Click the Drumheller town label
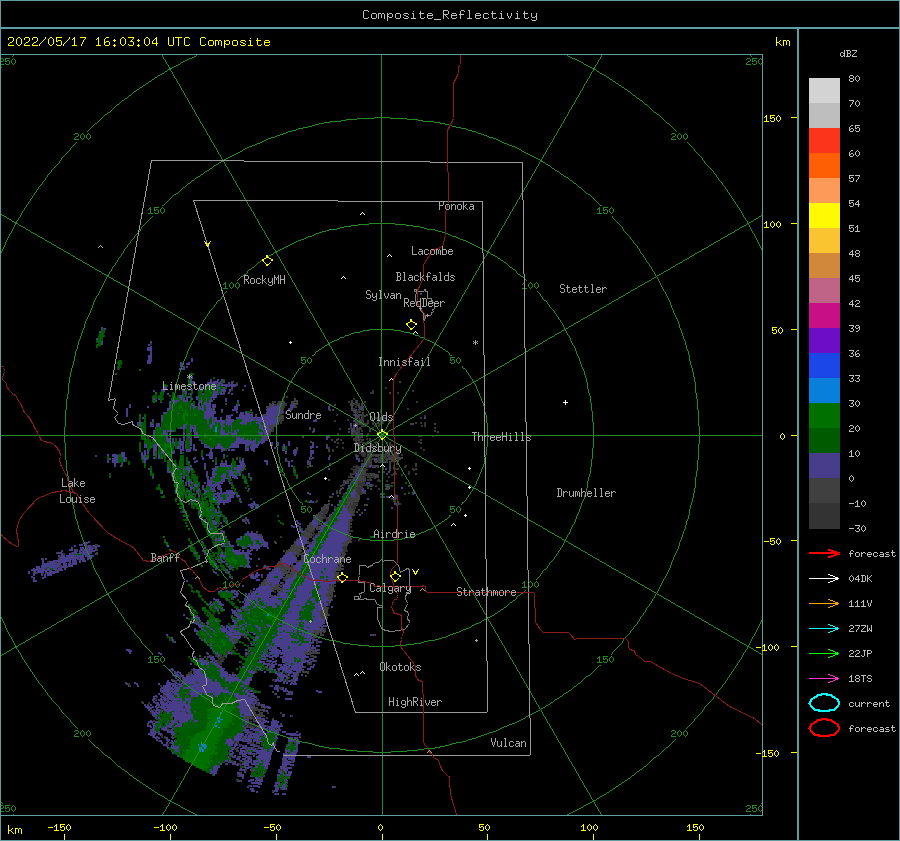Image resolution: width=900 pixels, height=841 pixels. point(586,493)
